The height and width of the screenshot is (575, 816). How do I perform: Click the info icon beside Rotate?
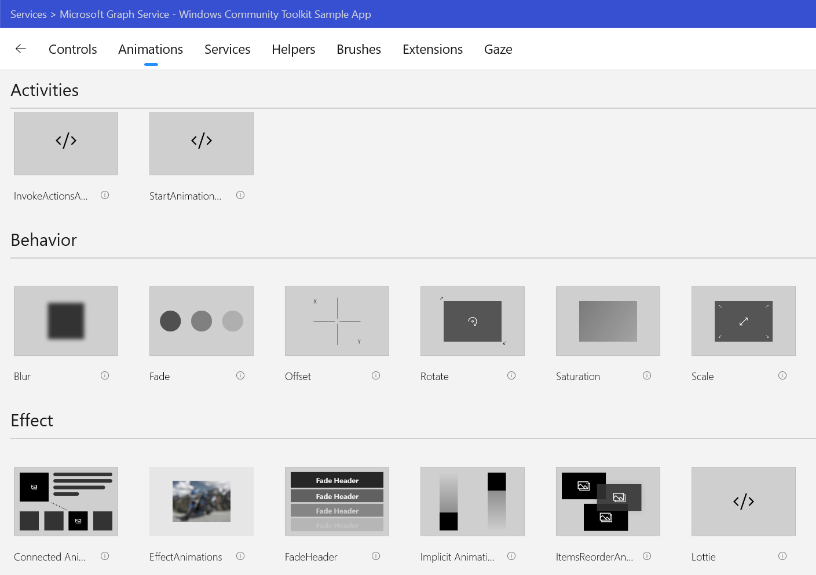click(512, 375)
